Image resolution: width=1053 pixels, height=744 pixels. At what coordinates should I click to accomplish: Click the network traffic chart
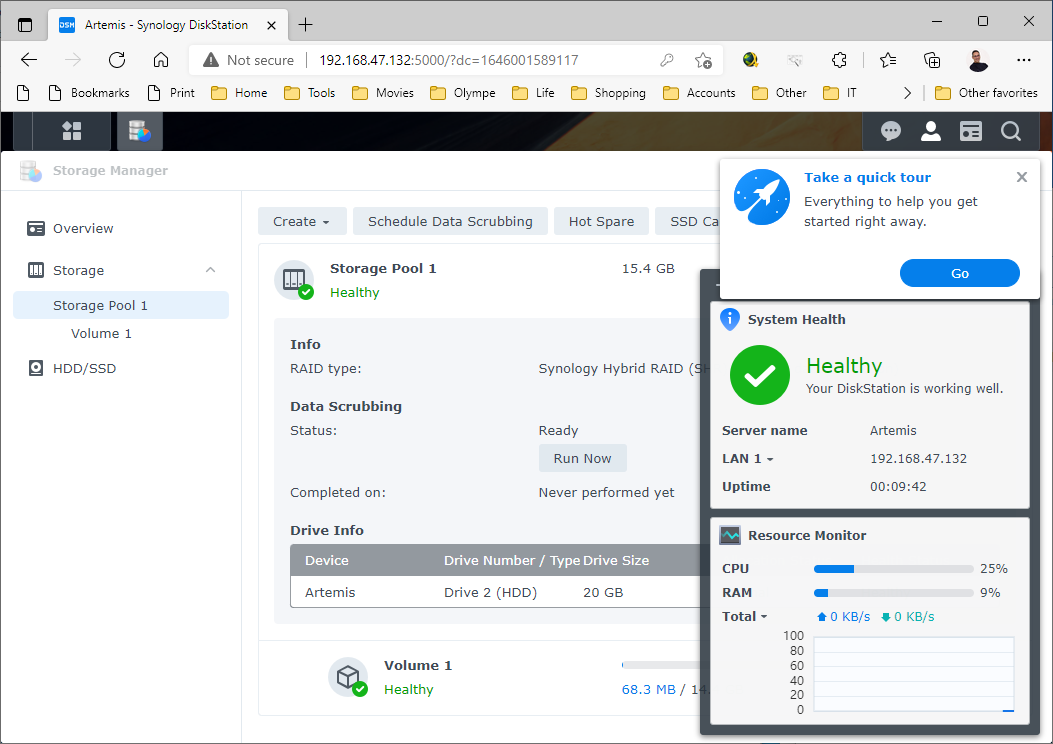coord(913,674)
